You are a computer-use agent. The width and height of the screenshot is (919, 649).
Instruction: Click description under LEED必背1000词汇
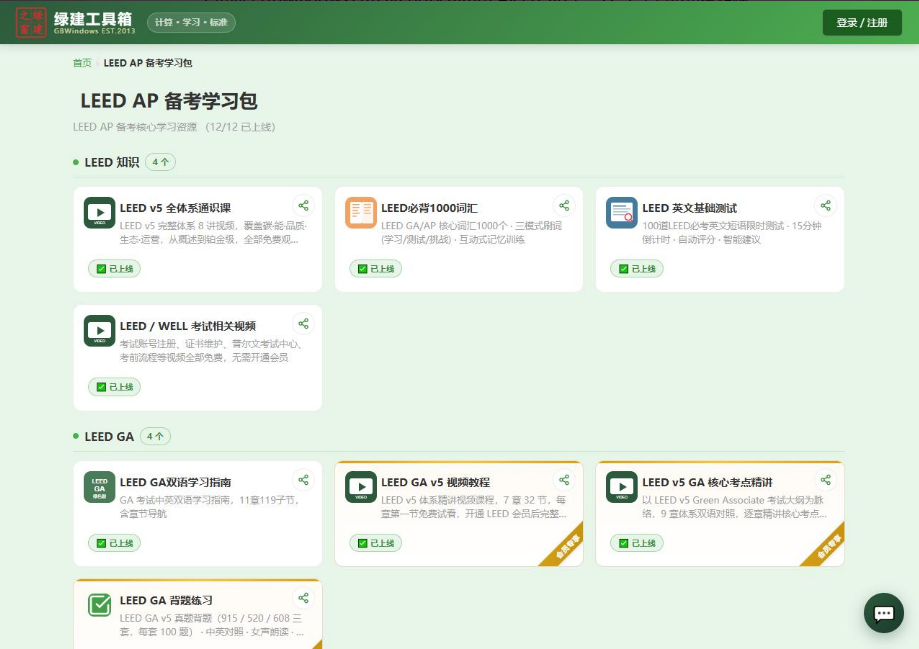[471, 233]
